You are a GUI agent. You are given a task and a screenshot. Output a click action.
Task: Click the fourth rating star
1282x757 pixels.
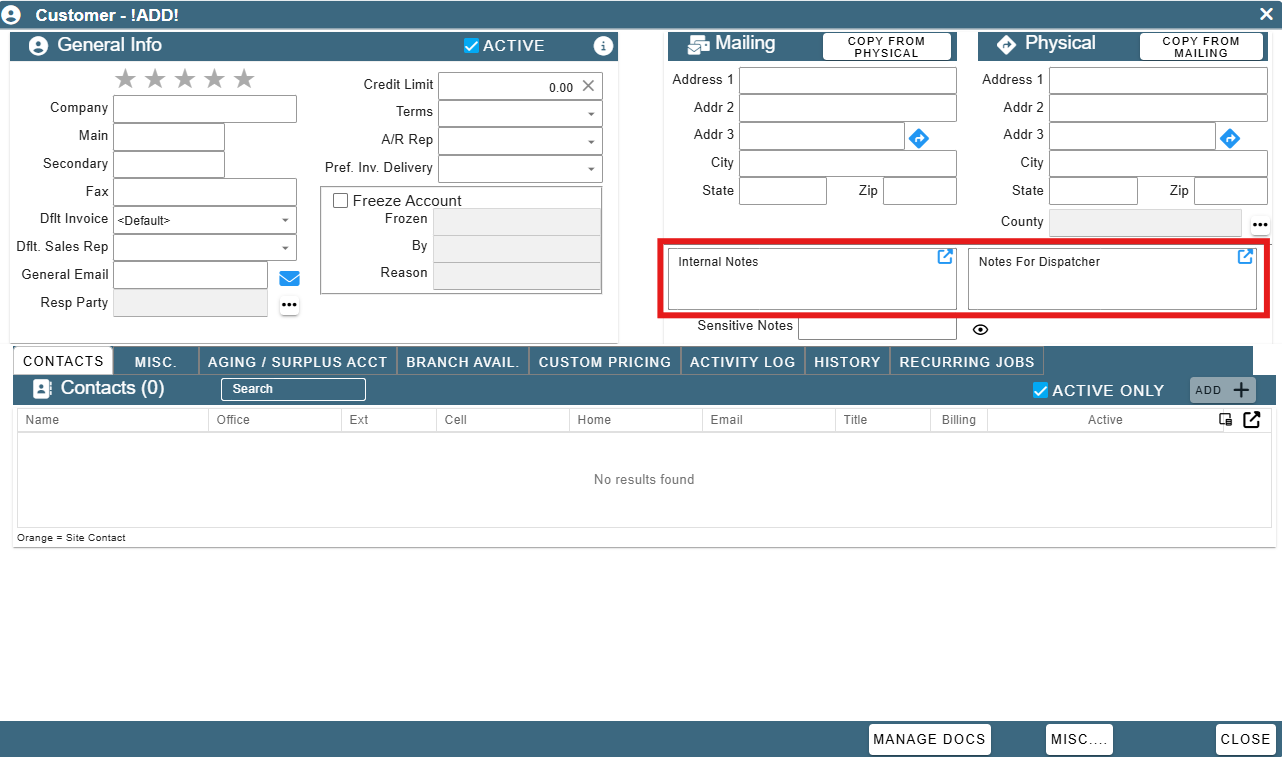[x=215, y=79]
